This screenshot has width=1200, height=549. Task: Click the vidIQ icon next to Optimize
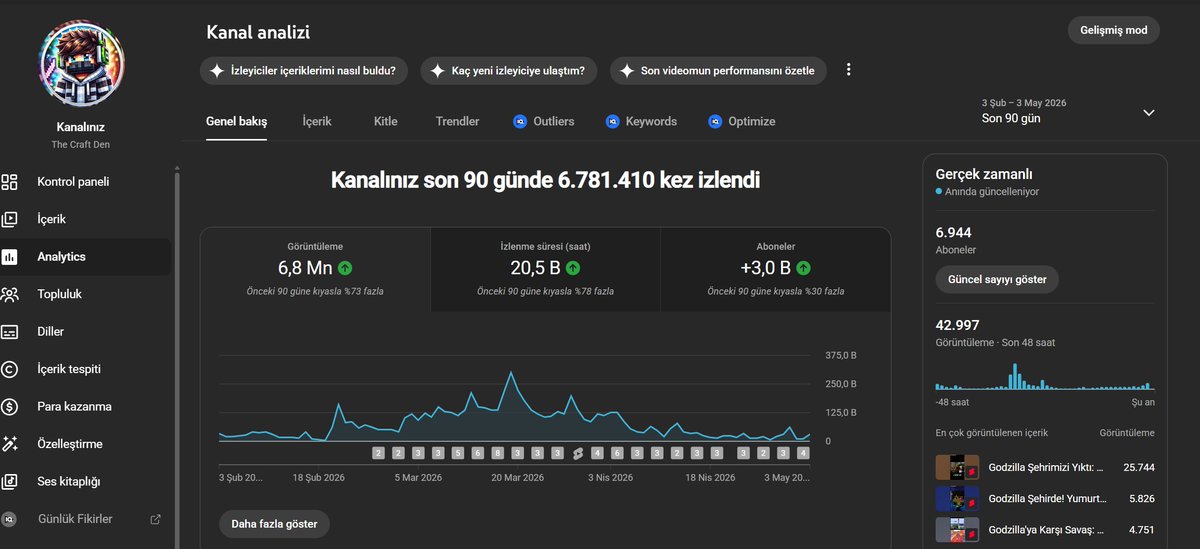click(x=715, y=121)
